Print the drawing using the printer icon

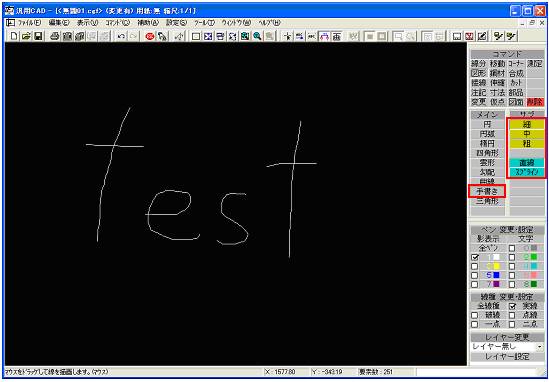[x=55, y=36]
